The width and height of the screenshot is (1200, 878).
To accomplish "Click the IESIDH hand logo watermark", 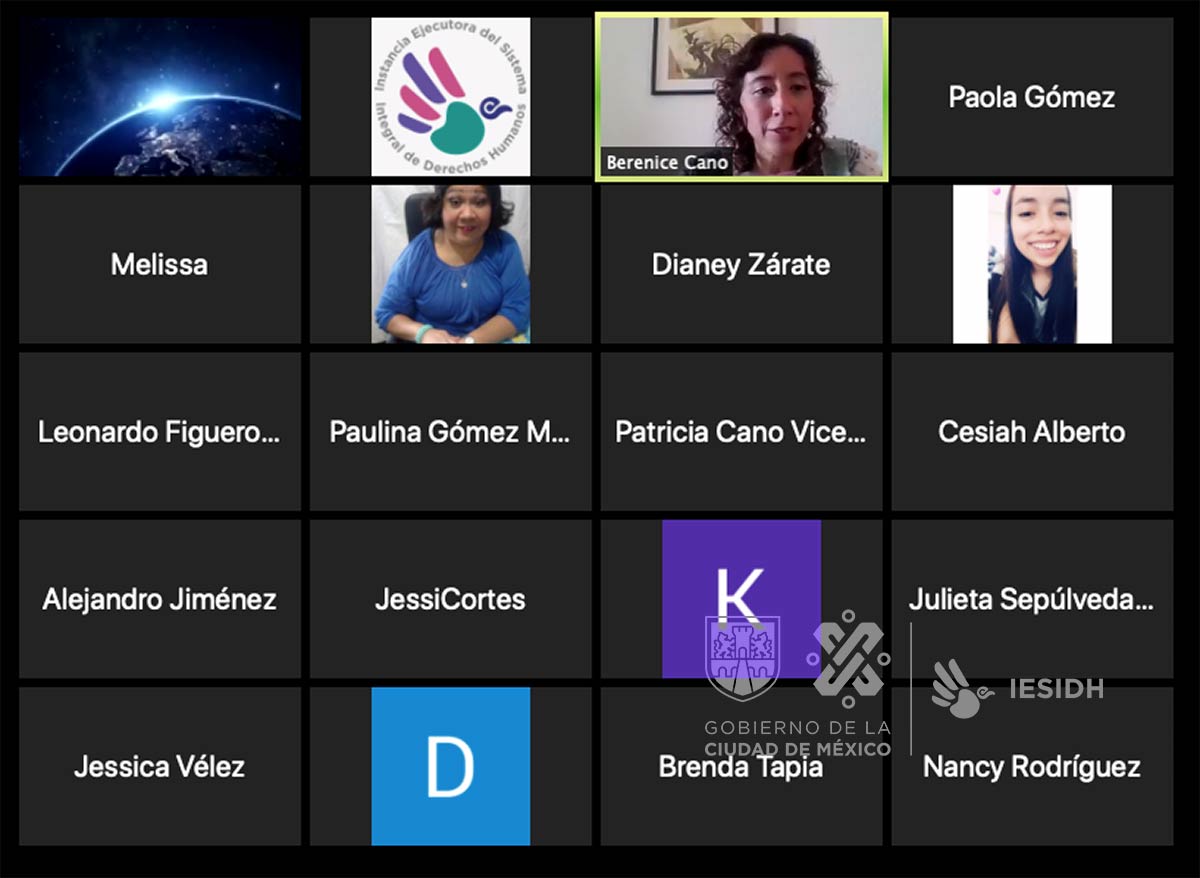I will pyautogui.click(x=1017, y=689).
